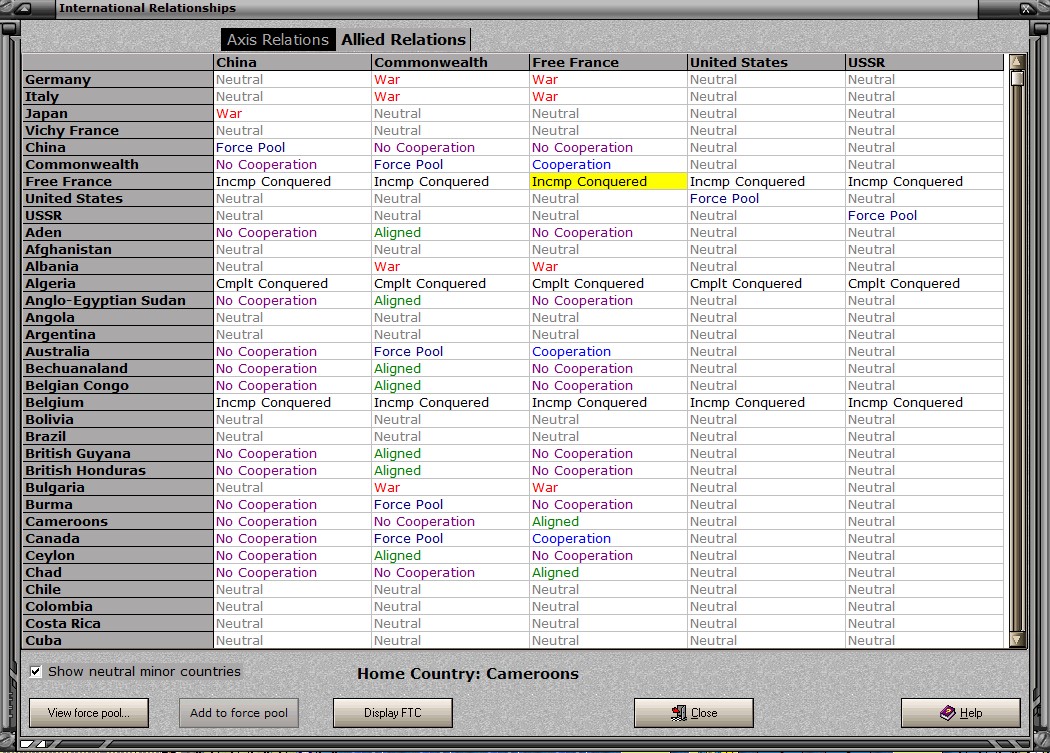
Task: Select the Vichy France row label
Action: coord(118,131)
